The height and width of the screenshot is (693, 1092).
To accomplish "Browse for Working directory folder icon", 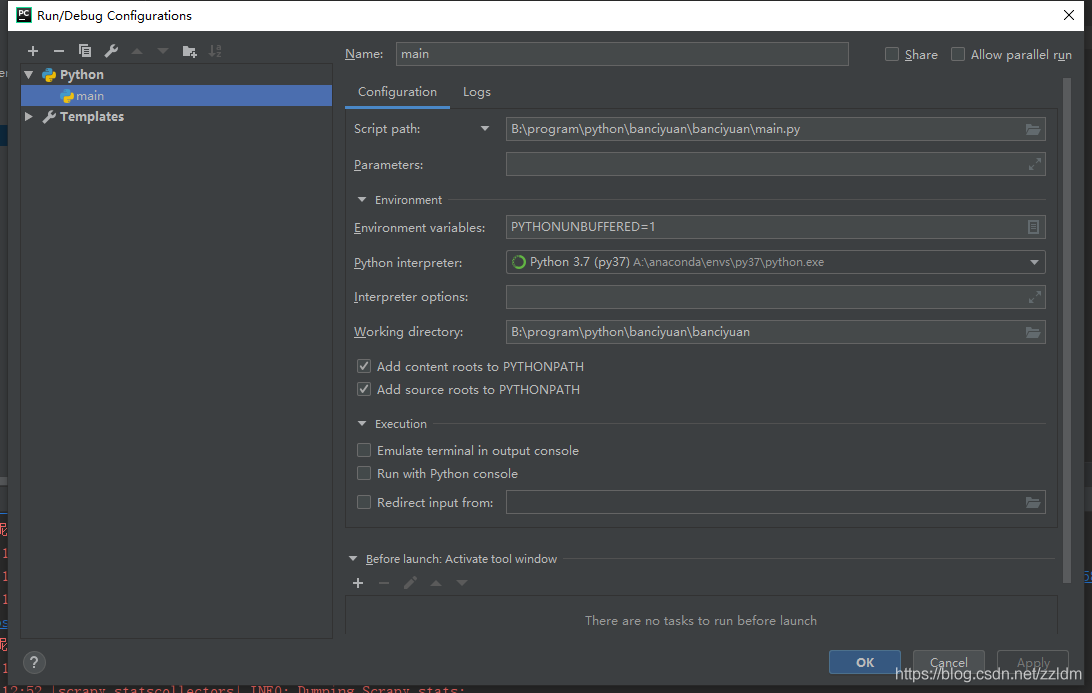I will 1033,332.
